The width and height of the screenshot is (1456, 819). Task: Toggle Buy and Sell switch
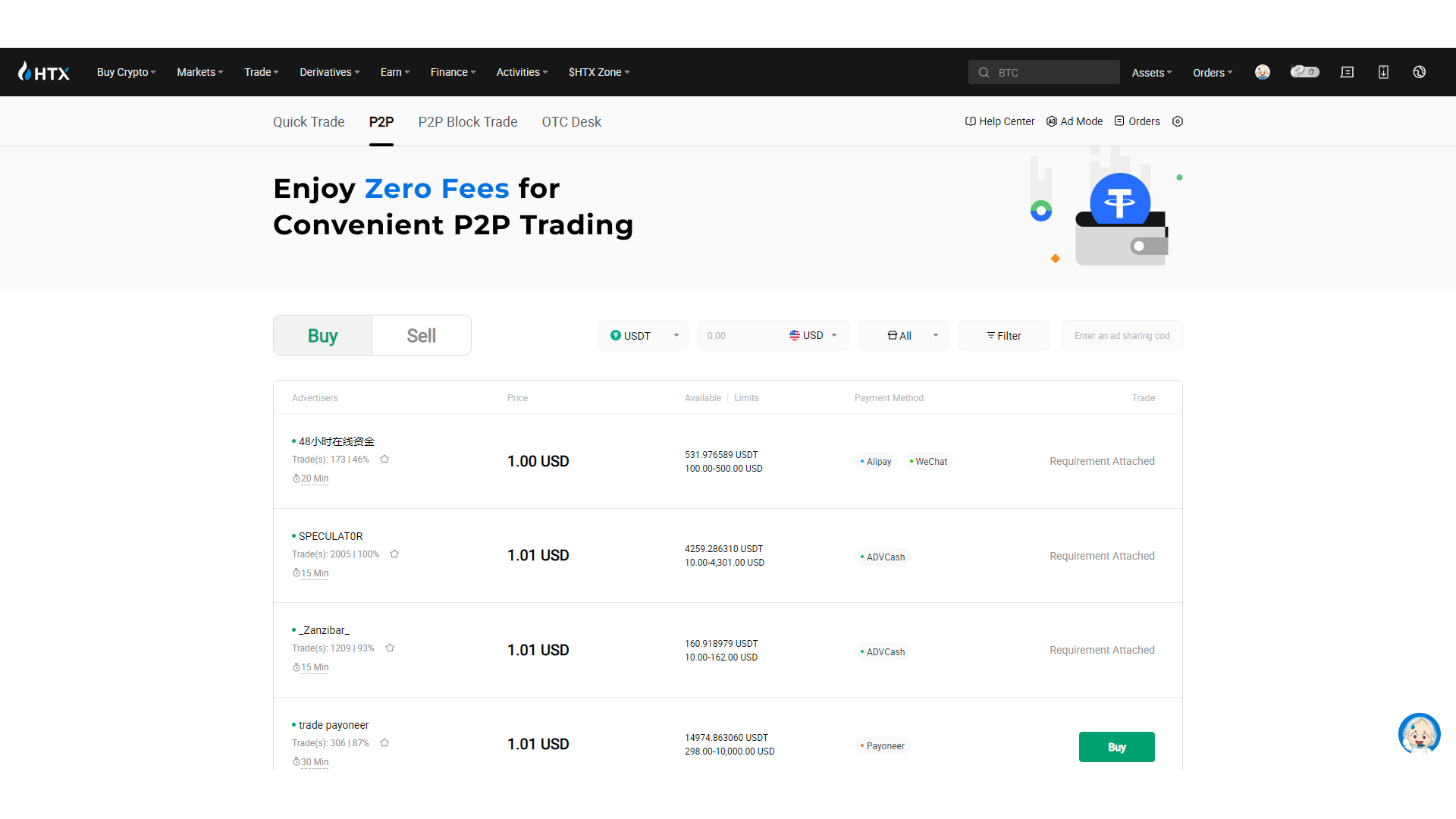(x=421, y=335)
